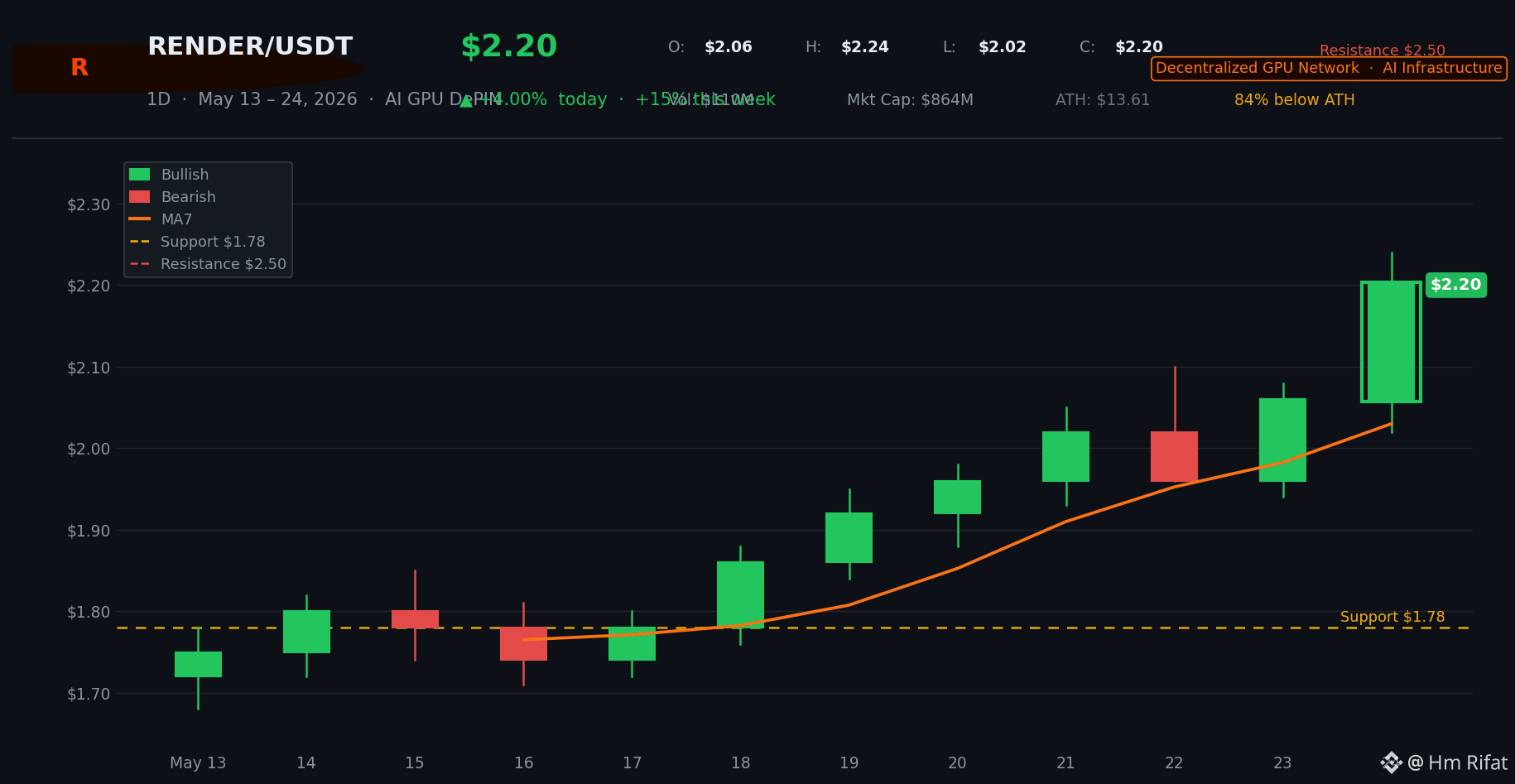The image size is (1515, 784).
Task: Select the high price value $2.24
Action: (865, 47)
